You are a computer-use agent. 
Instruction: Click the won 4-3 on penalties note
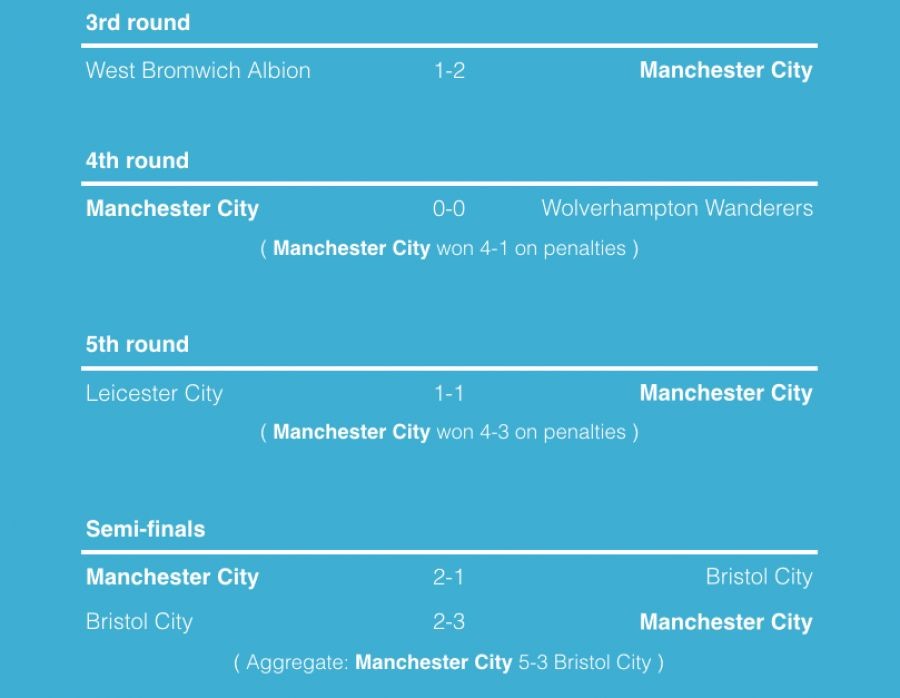tap(449, 432)
